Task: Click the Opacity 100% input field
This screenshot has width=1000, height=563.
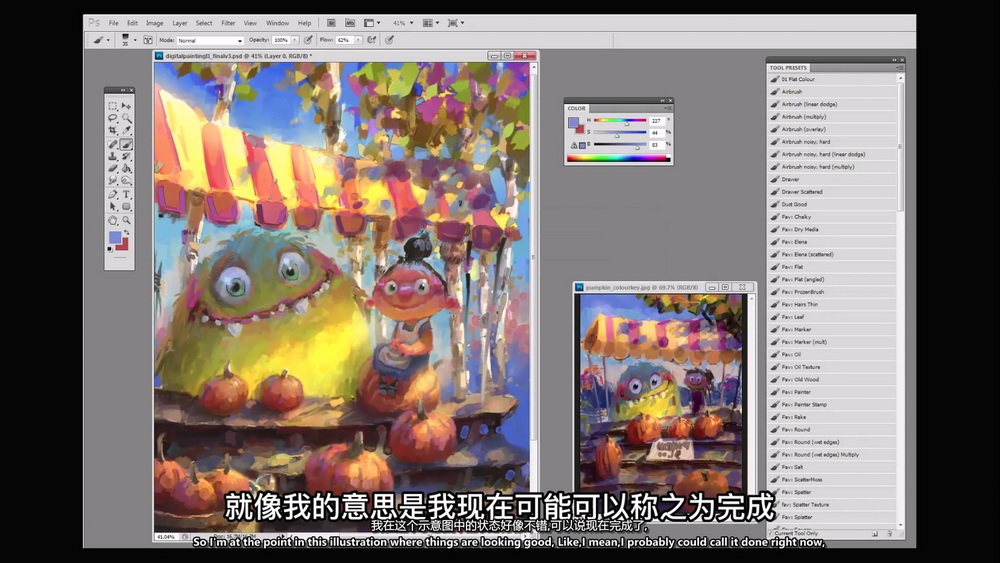Action: click(281, 40)
